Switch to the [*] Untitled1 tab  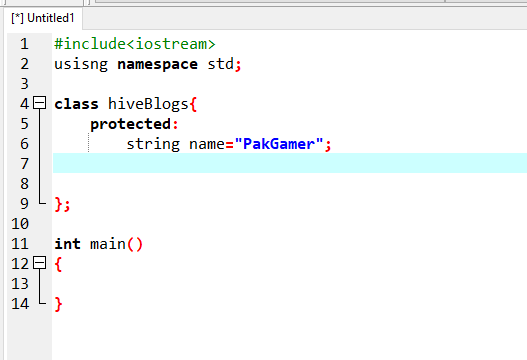(x=42, y=18)
